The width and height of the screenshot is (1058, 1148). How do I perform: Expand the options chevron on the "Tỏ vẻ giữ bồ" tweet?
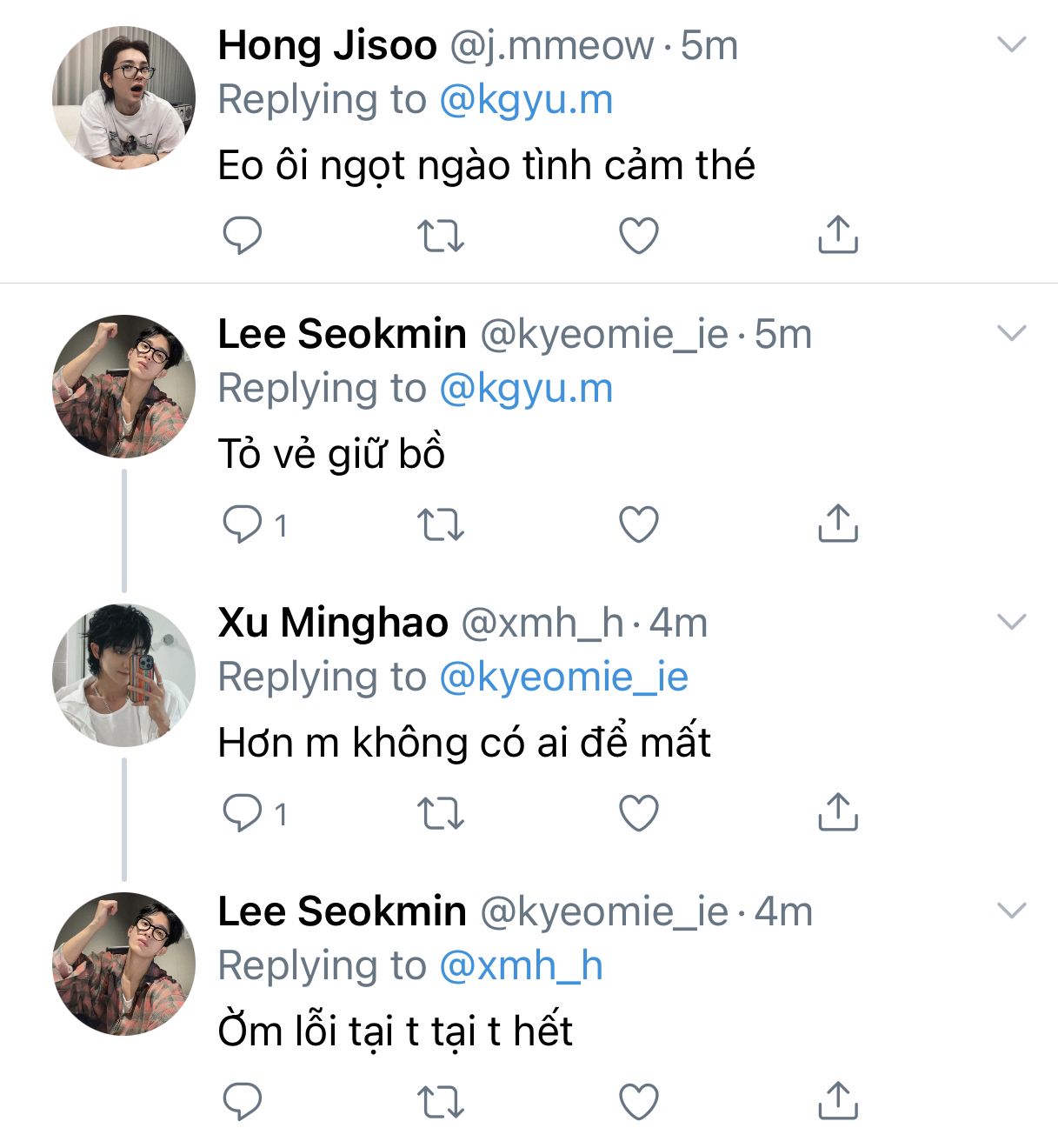tap(1012, 333)
